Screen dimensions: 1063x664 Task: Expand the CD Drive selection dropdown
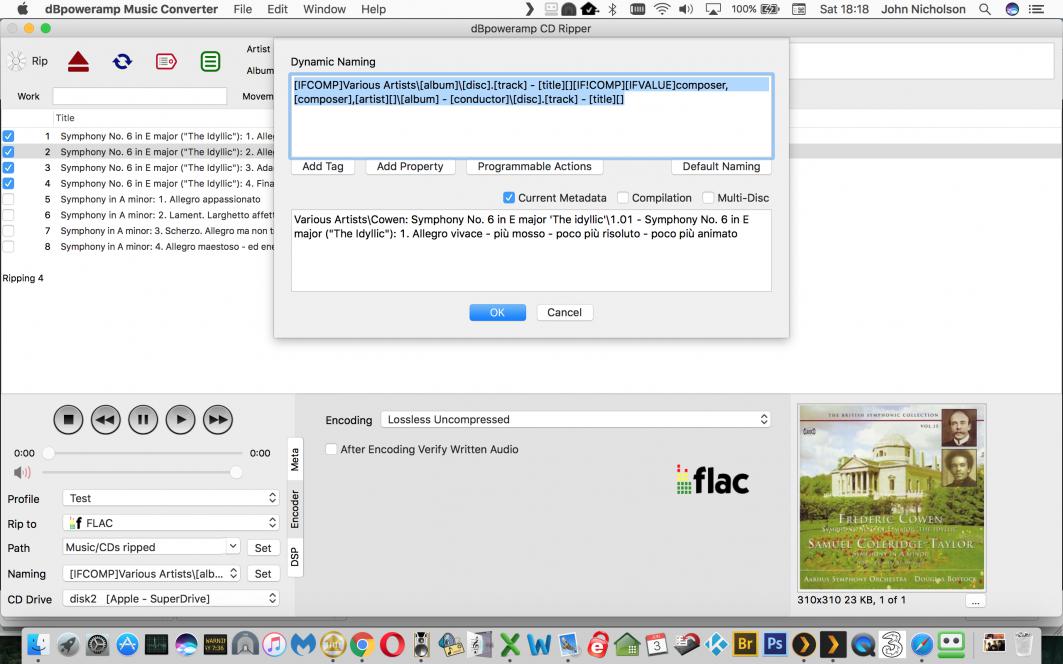coord(170,599)
